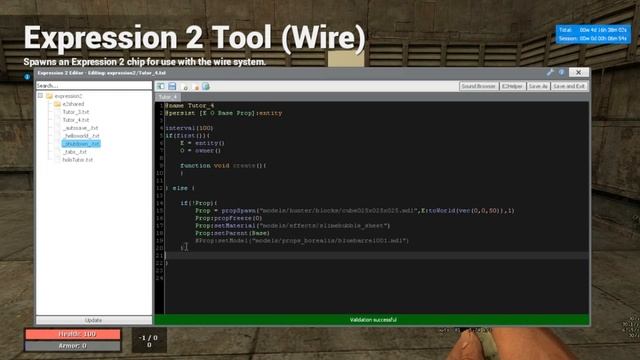Click the Prop:setMaterial code line

tap(293, 225)
